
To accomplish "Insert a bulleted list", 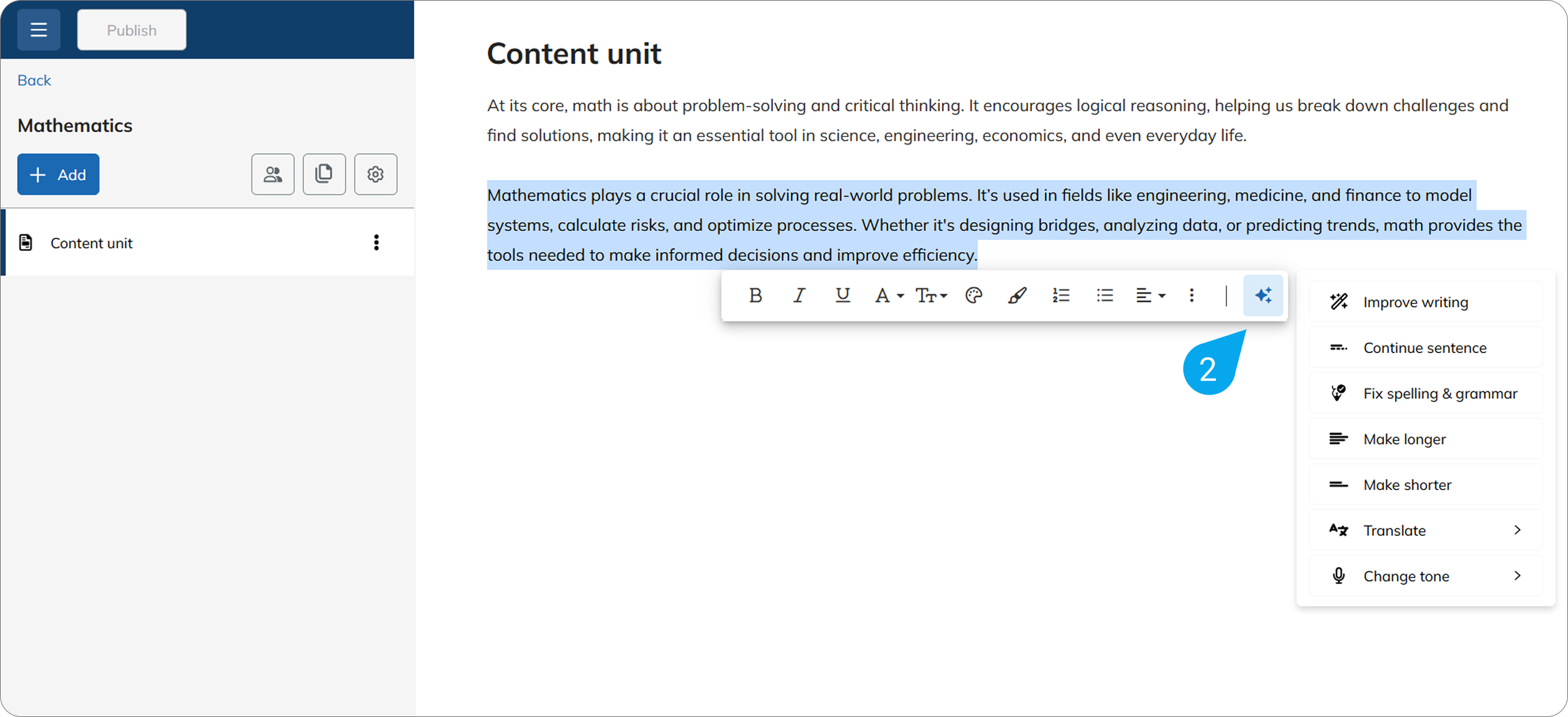I will pos(1105,295).
